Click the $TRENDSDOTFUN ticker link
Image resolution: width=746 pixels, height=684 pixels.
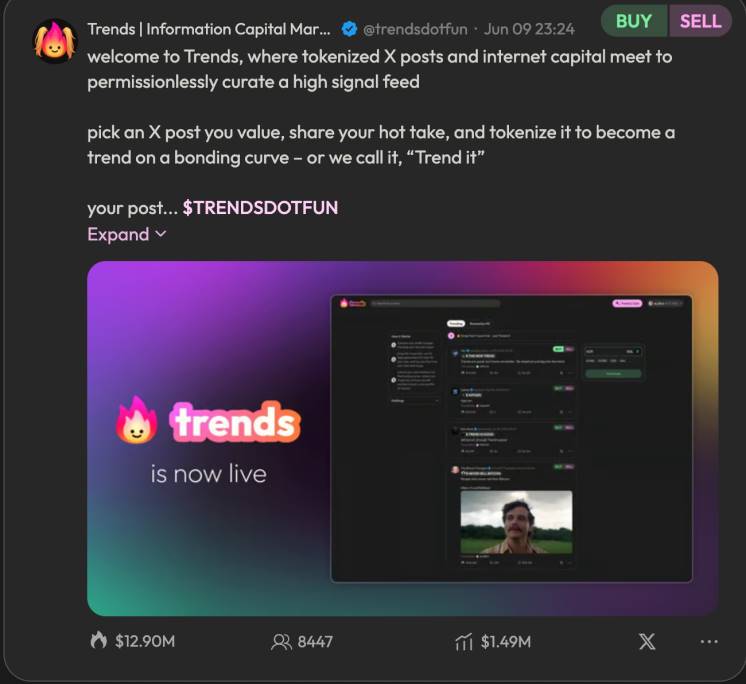coord(260,208)
